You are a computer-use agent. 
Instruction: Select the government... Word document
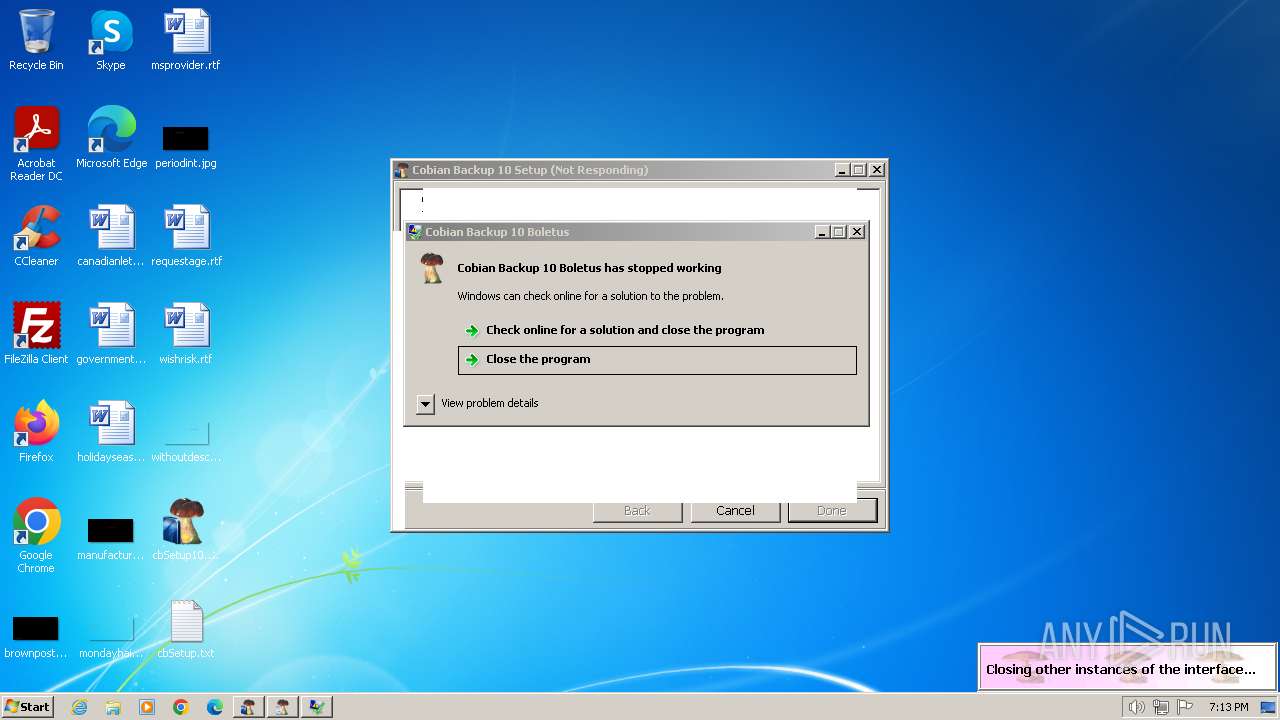(x=111, y=334)
